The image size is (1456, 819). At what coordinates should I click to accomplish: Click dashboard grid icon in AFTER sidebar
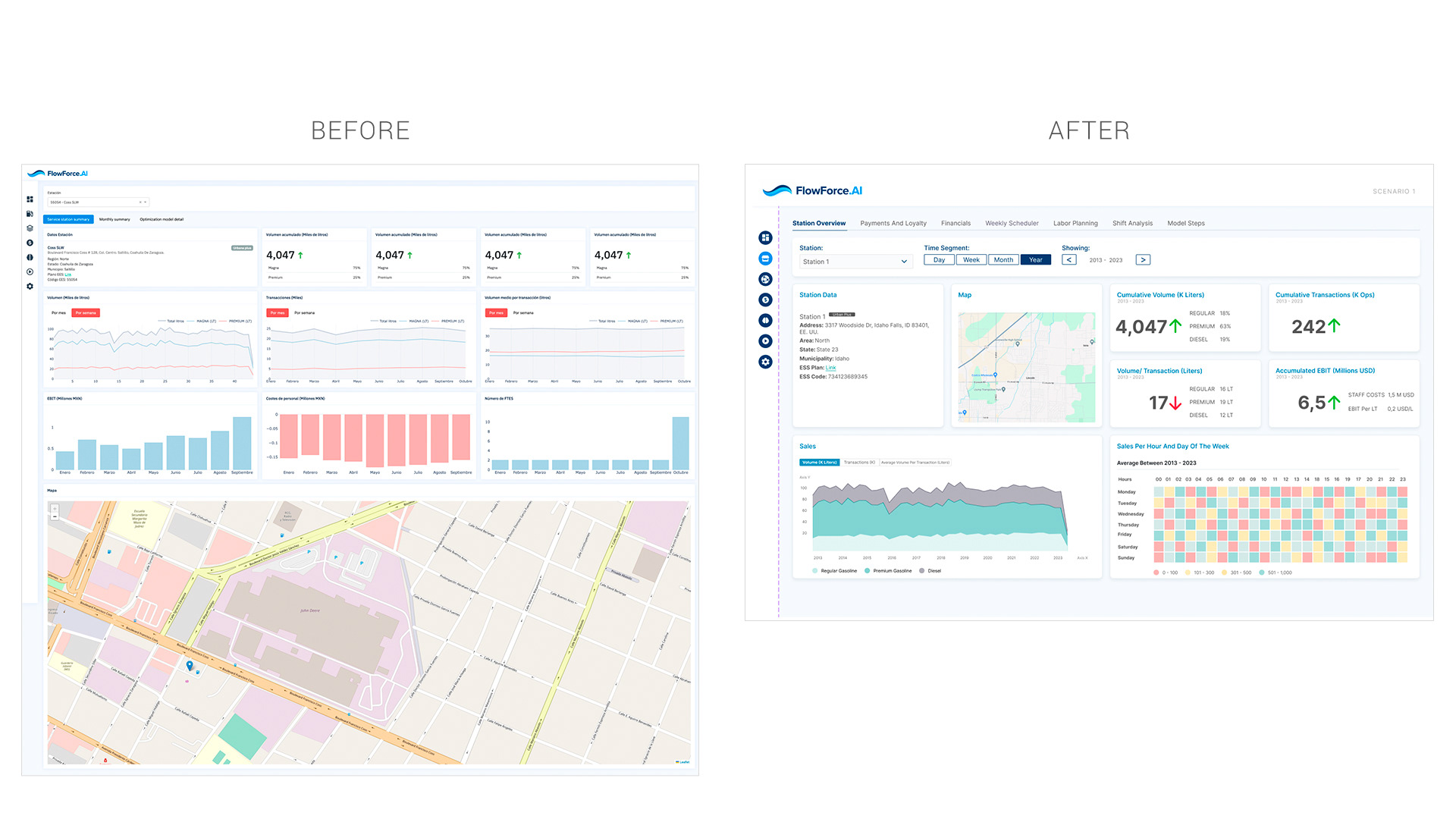click(x=765, y=238)
